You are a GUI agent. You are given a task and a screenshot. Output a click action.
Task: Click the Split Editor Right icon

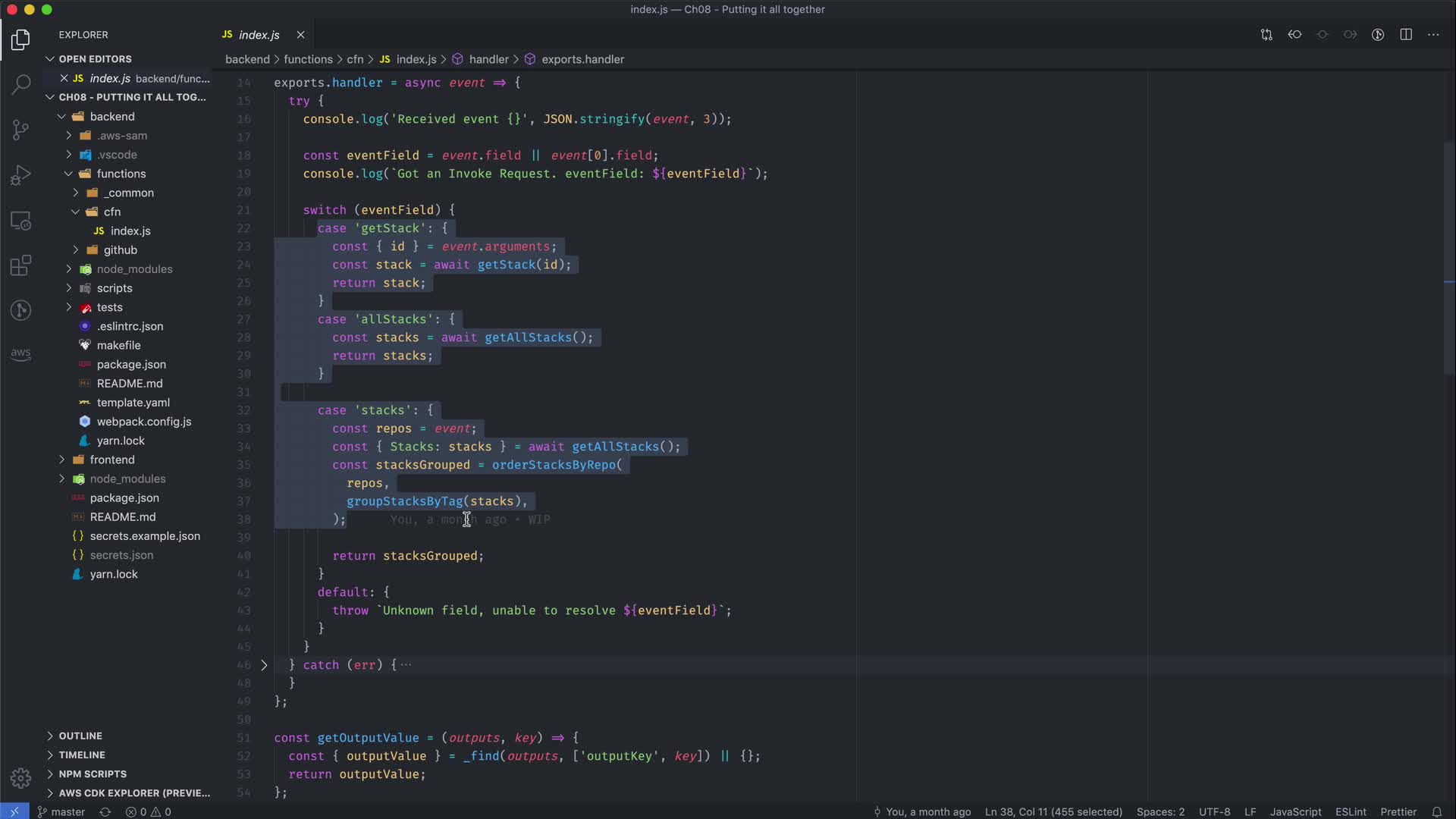click(x=1406, y=35)
